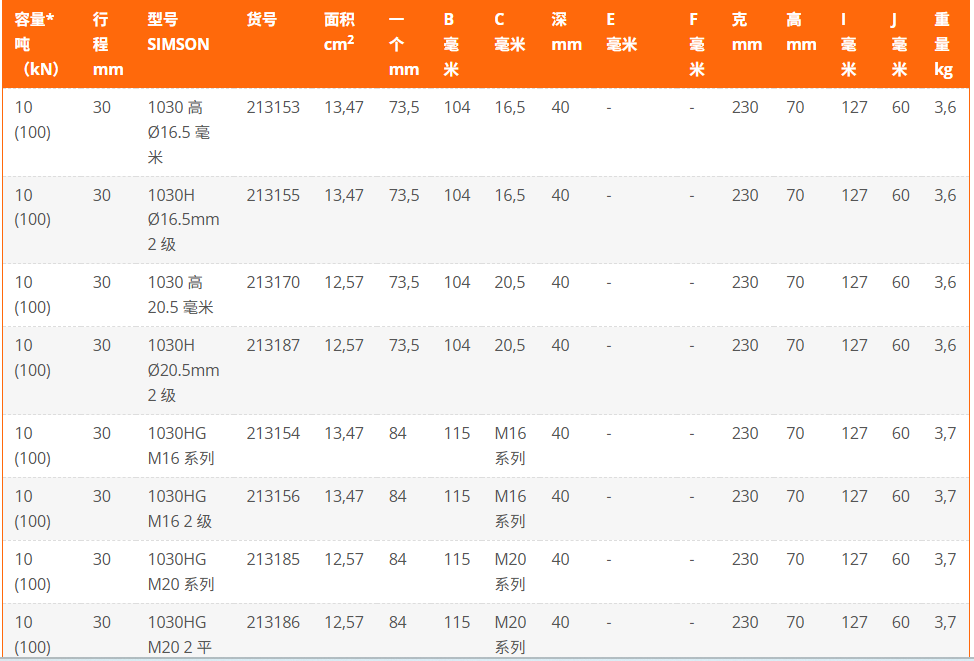
Task: Click the 面积 cm² column header
Action: [x=340, y=32]
